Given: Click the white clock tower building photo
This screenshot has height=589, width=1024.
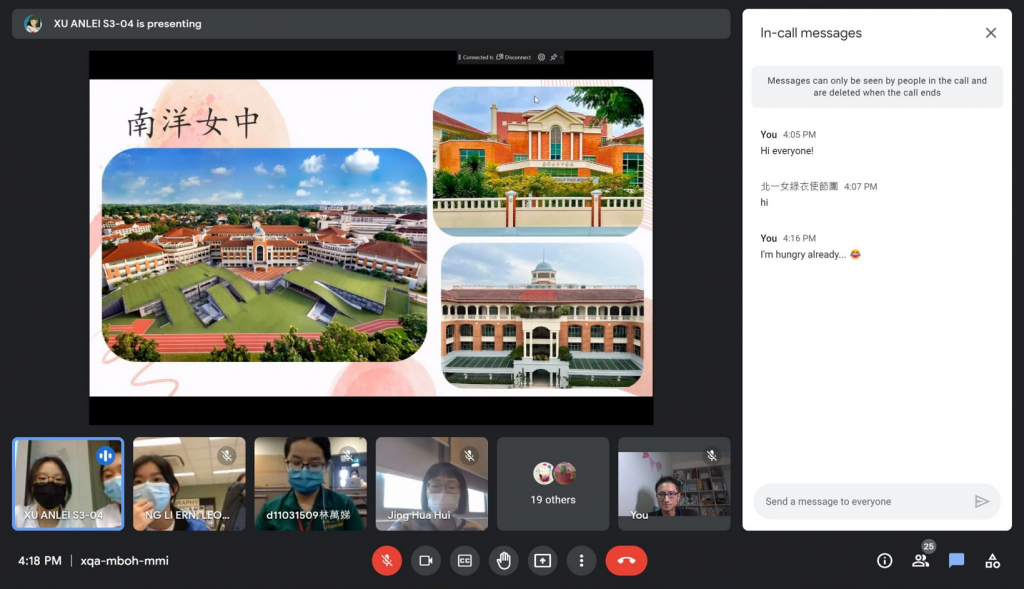Looking at the screenshot, I should pos(542,315).
